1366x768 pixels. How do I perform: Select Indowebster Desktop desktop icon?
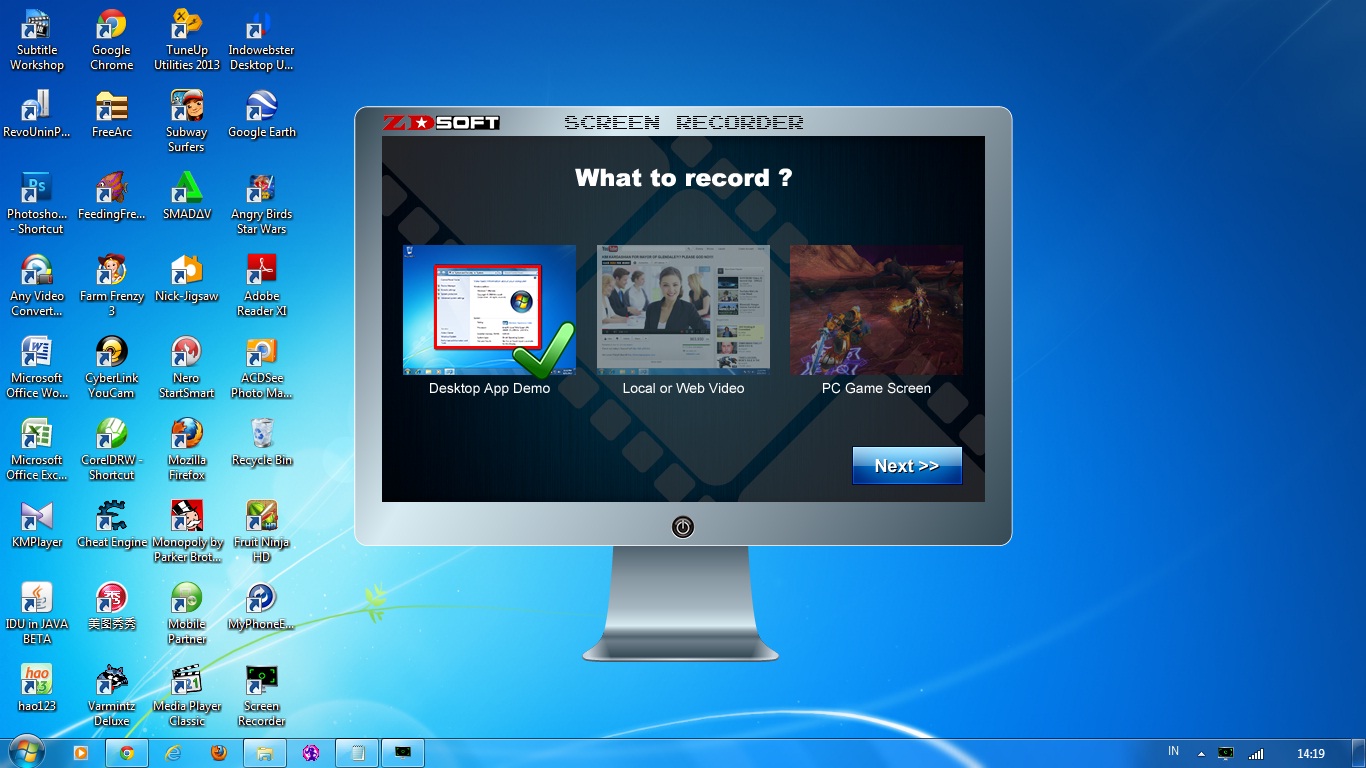pyautogui.click(x=261, y=41)
